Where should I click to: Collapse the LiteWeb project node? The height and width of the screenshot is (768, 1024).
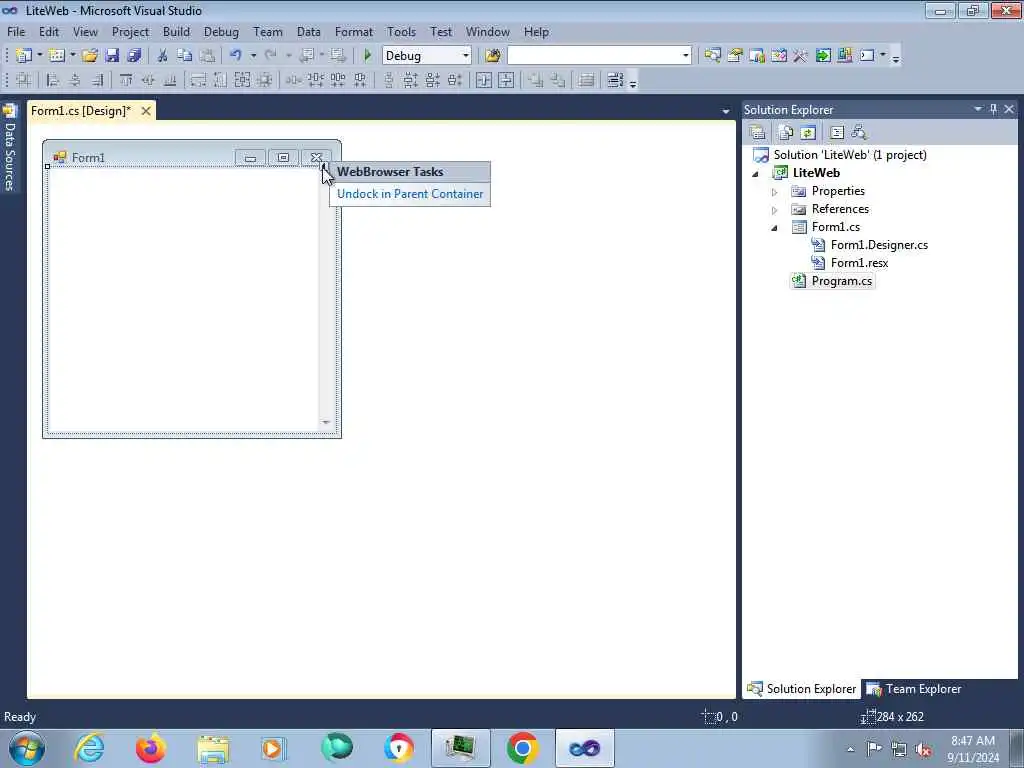[x=756, y=174]
